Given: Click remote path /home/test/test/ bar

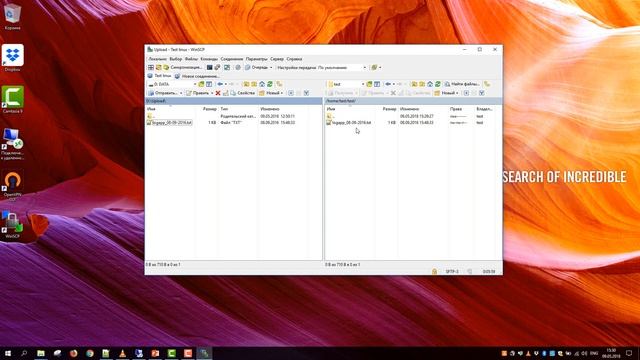Looking at the screenshot, I should (413, 101).
